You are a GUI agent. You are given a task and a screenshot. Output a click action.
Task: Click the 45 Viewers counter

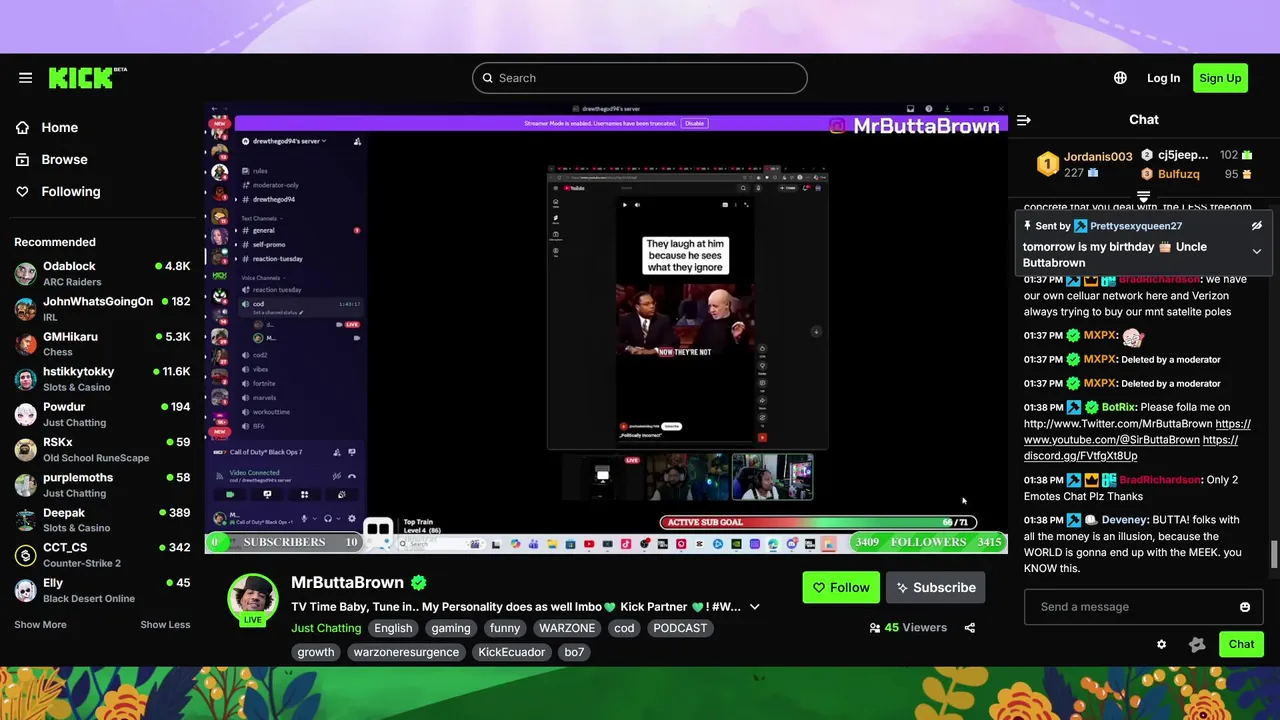[908, 628]
